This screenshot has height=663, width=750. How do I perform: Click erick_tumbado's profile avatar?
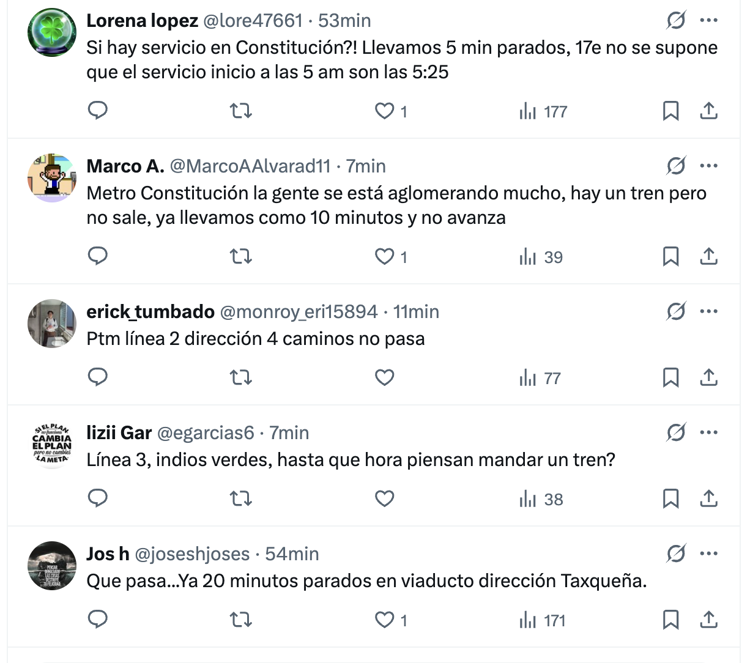(x=52, y=324)
